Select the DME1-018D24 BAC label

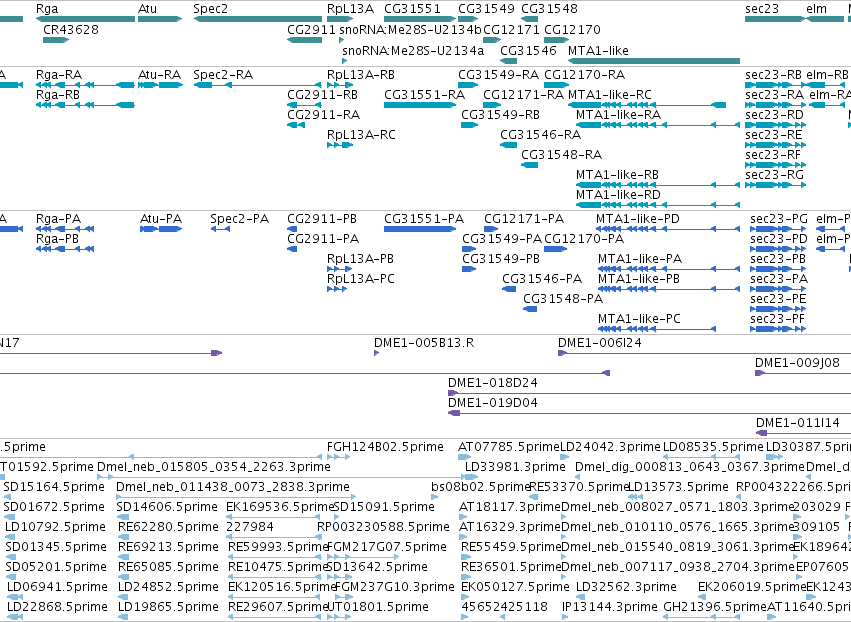click(492, 383)
